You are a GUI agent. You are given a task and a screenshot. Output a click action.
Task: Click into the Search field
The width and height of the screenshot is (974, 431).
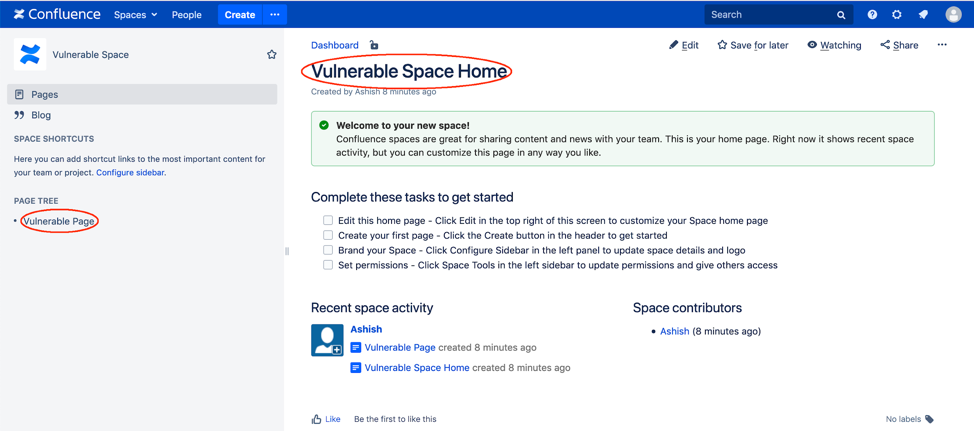tap(770, 15)
